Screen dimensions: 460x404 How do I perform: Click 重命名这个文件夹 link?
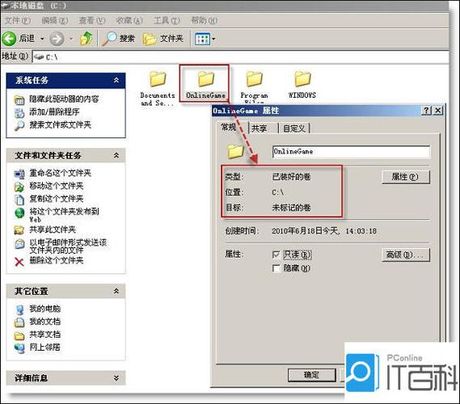coord(60,173)
